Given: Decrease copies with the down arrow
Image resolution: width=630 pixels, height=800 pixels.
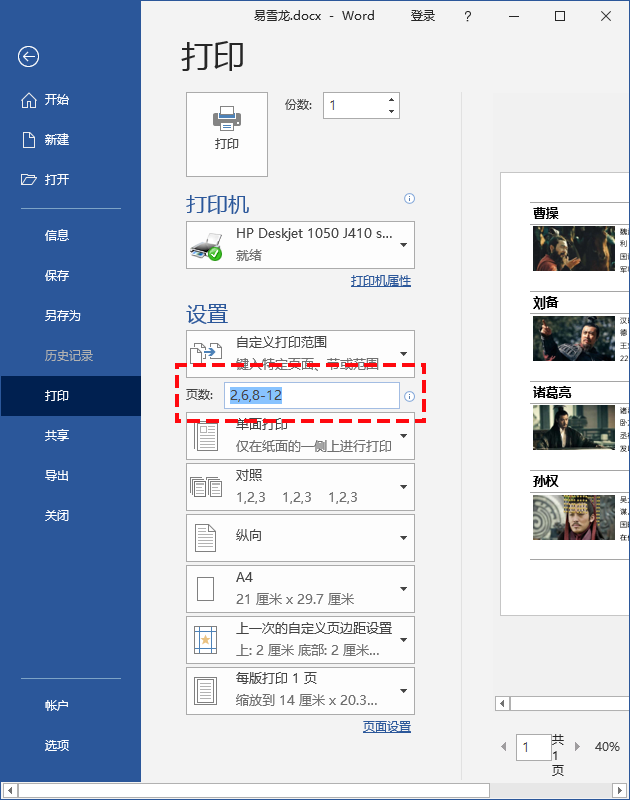Looking at the screenshot, I should 391,111.
